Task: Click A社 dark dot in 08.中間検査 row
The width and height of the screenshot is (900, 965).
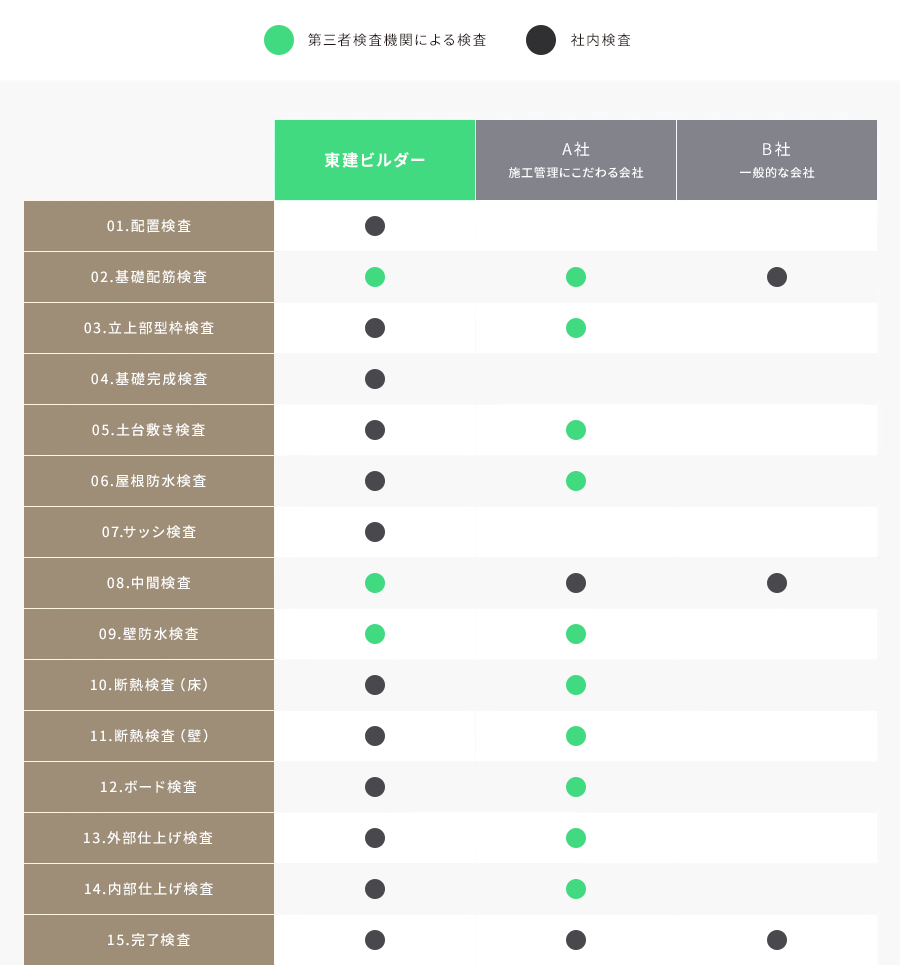Action: tap(576, 583)
